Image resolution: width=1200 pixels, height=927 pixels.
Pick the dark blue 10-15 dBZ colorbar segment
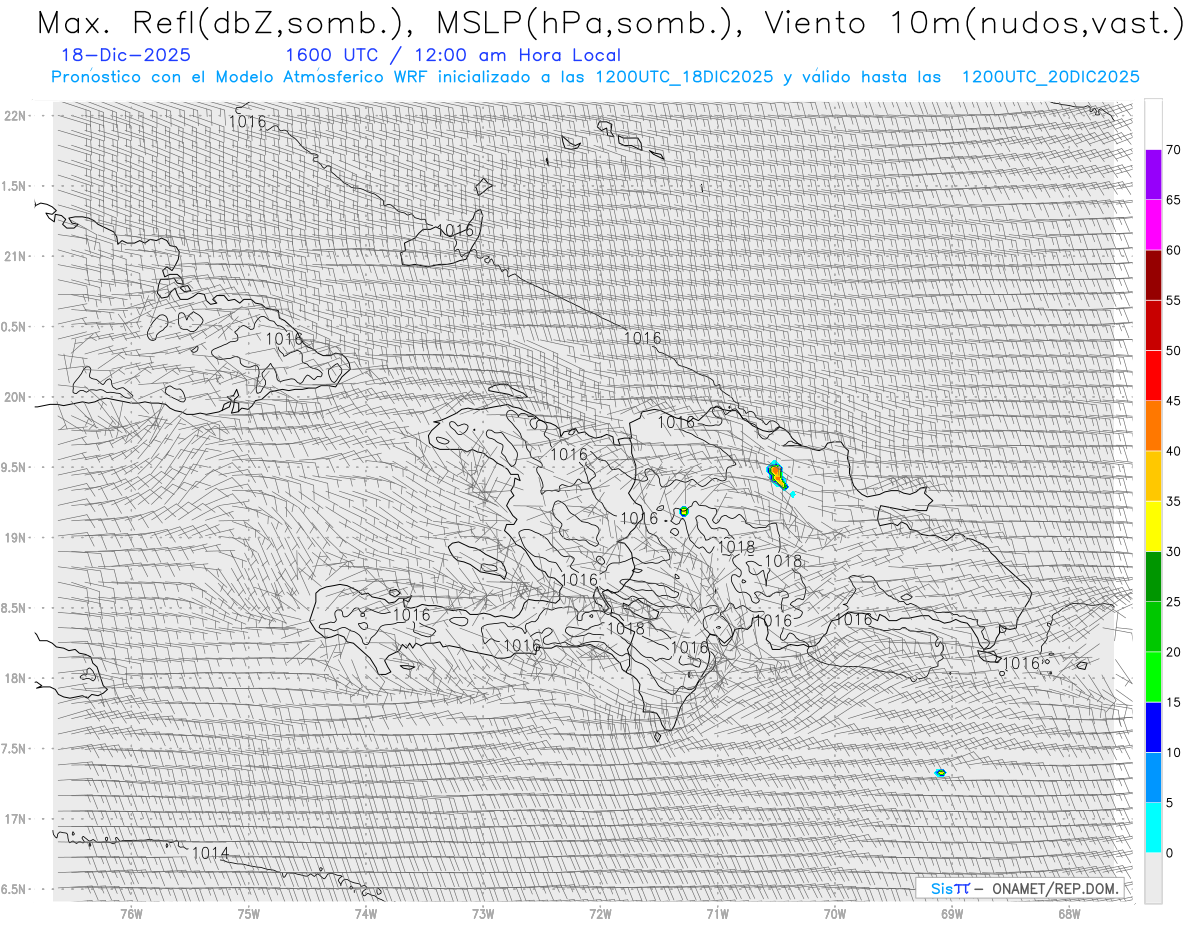pyautogui.click(x=1153, y=727)
